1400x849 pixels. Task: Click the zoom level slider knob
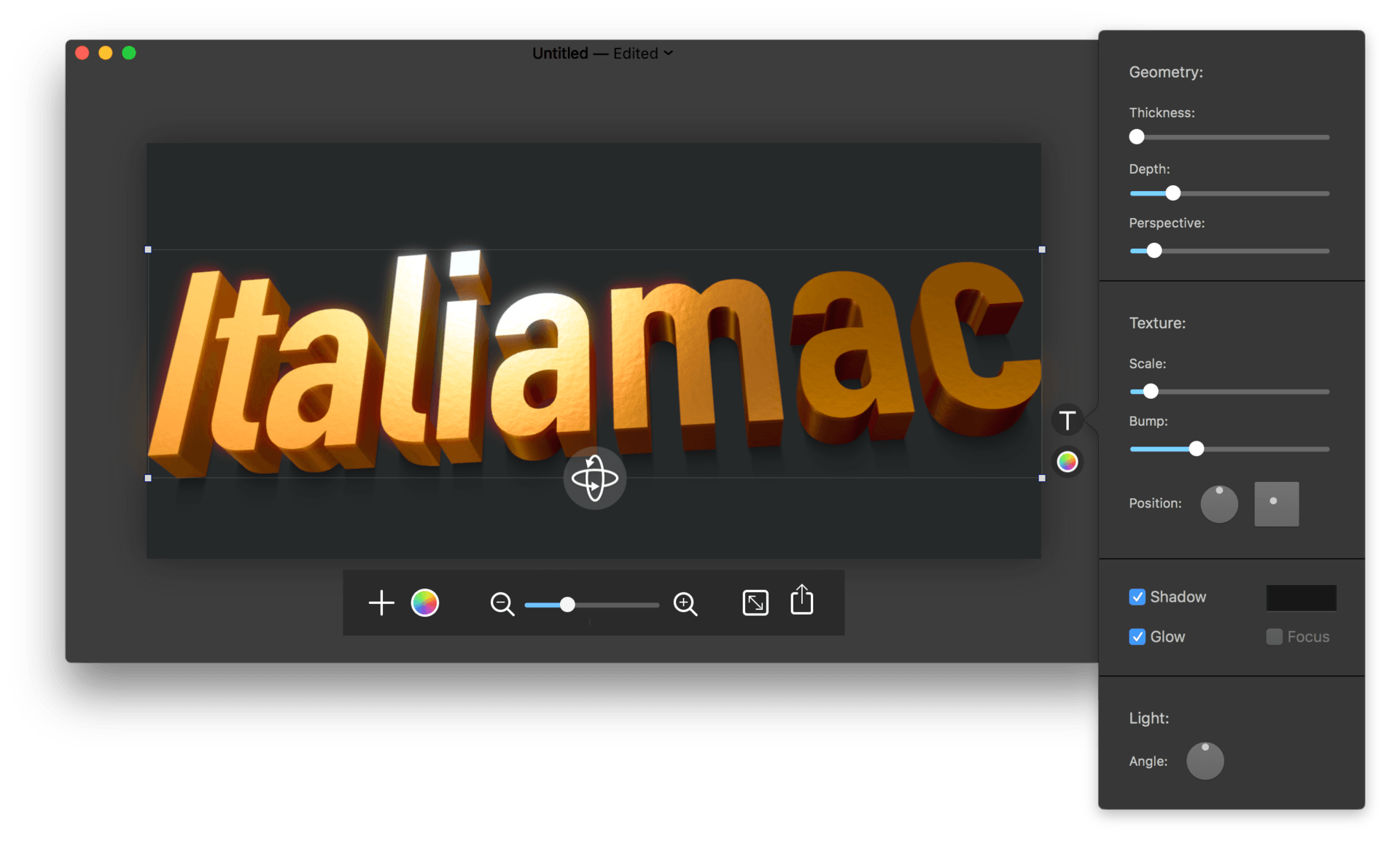pyautogui.click(x=567, y=605)
